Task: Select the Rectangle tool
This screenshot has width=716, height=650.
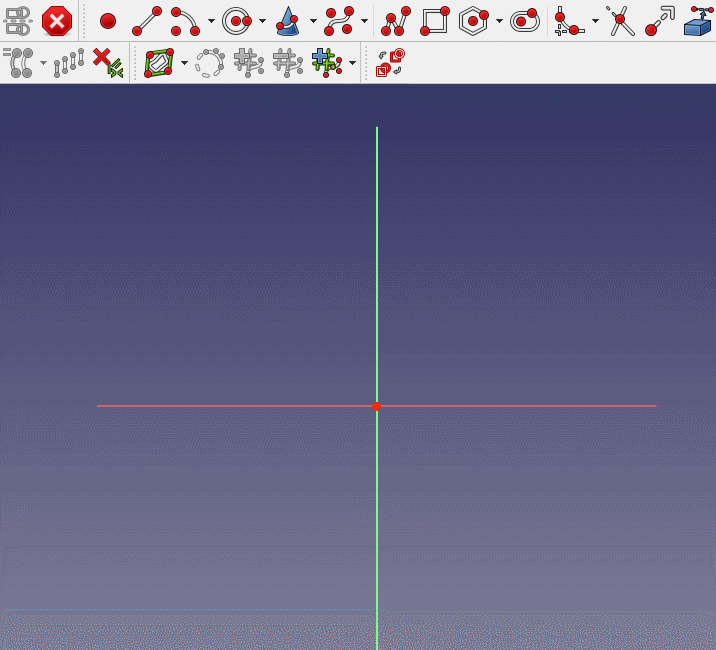Action: tap(435, 21)
